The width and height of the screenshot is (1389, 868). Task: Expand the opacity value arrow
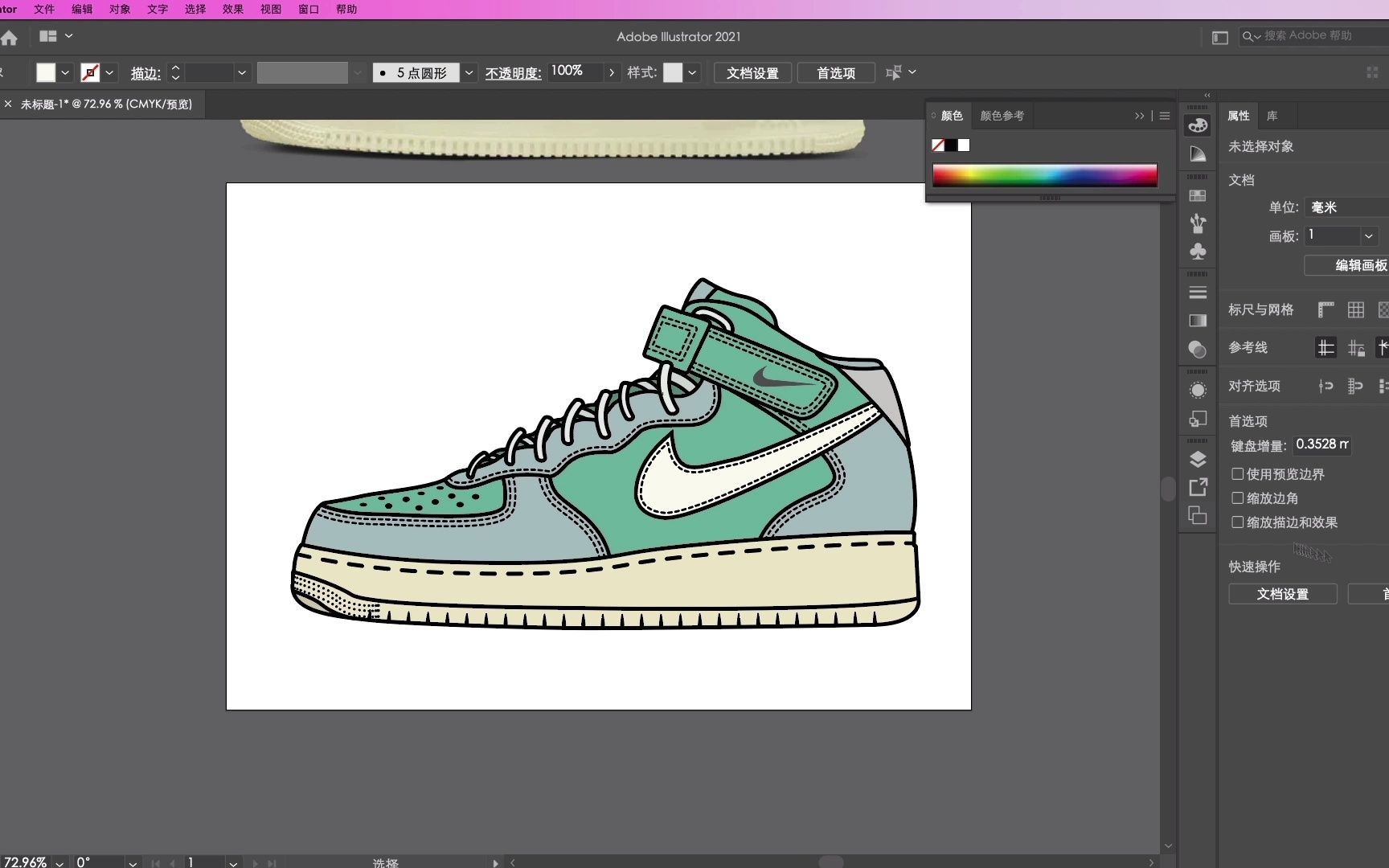tap(612, 73)
